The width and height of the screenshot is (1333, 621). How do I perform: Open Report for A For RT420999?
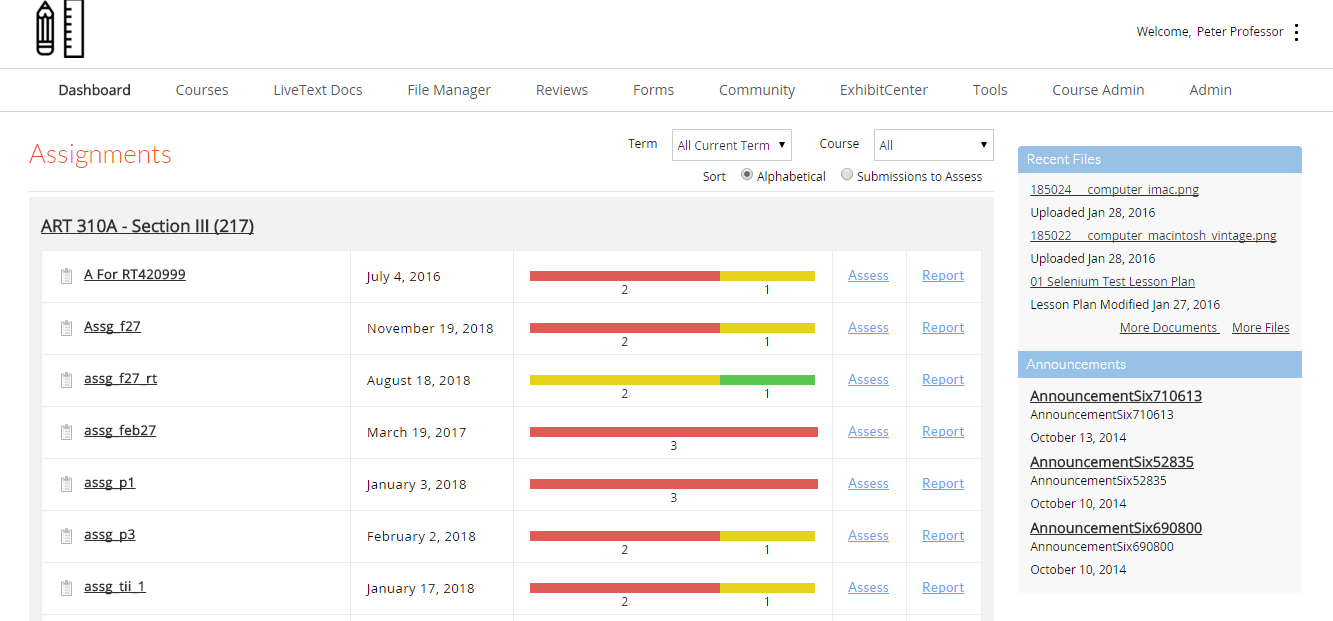[943, 276]
